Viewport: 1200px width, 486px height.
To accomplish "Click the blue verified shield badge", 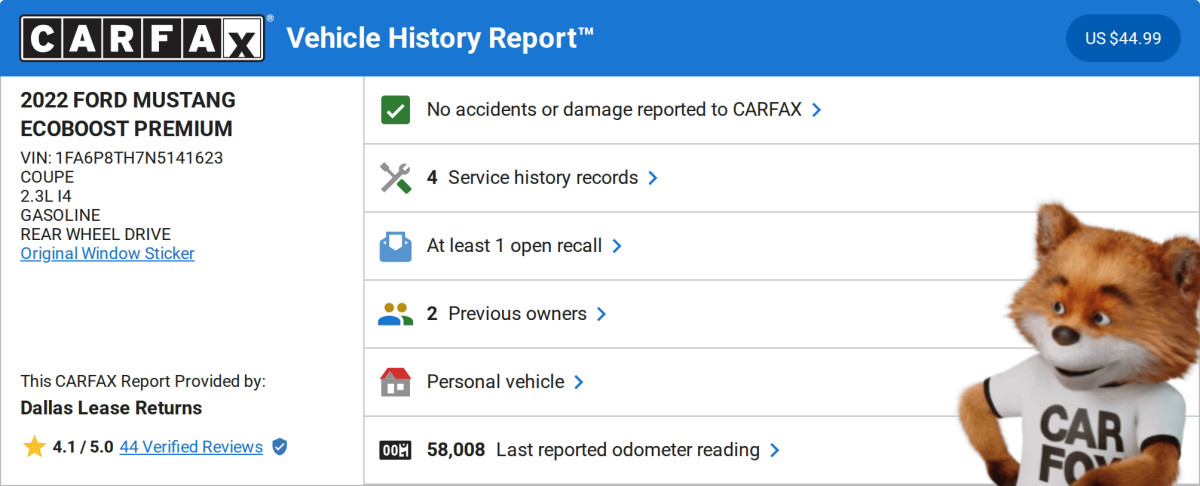I will (x=280, y=447).
